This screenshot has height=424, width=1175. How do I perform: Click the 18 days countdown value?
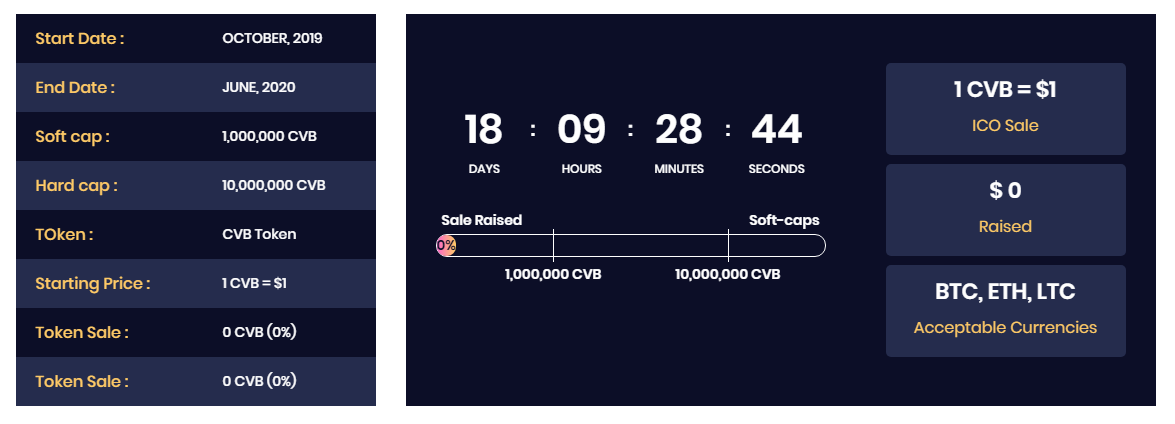[483, 130]
